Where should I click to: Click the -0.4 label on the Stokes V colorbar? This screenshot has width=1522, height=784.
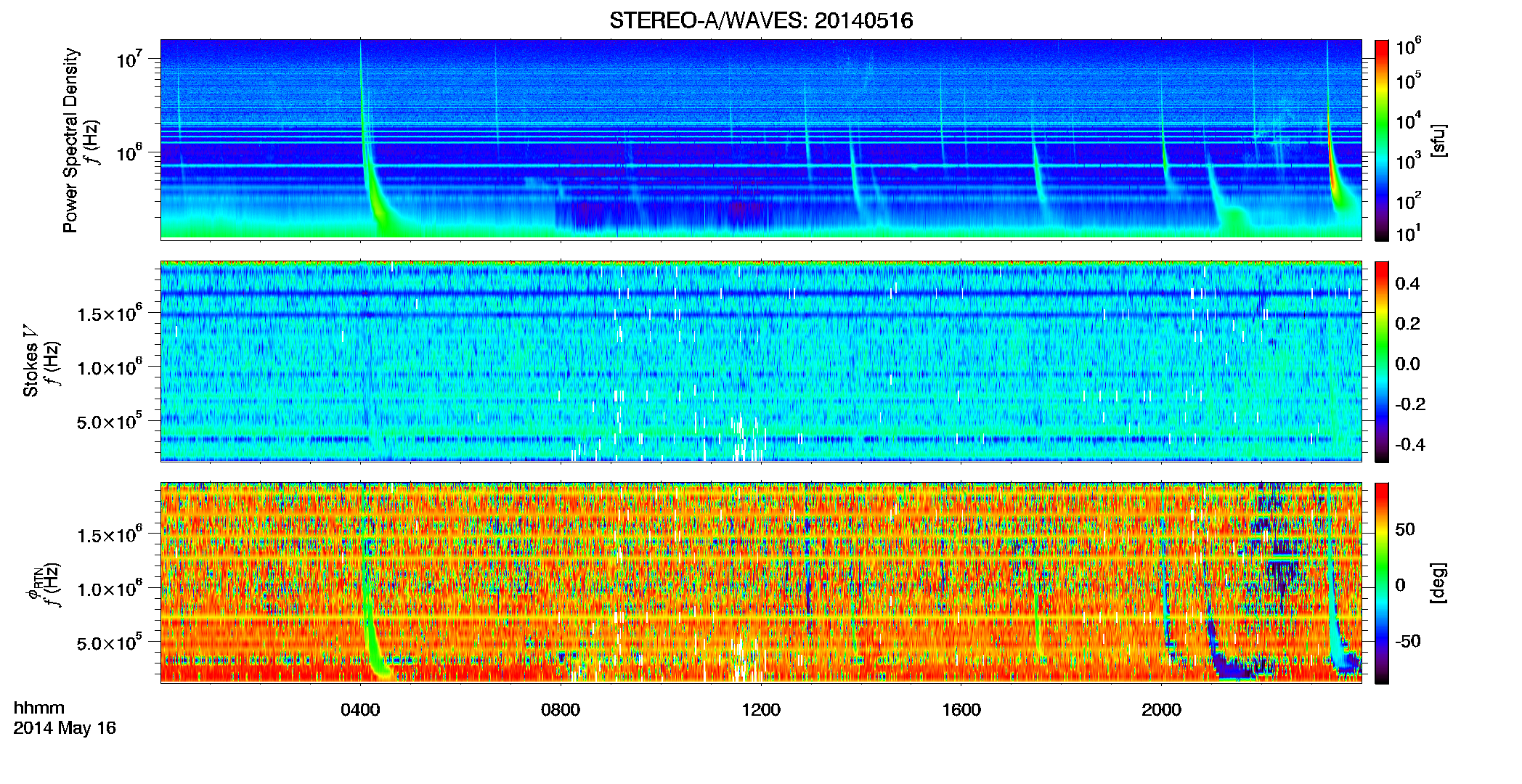(x=1410, y=445)
